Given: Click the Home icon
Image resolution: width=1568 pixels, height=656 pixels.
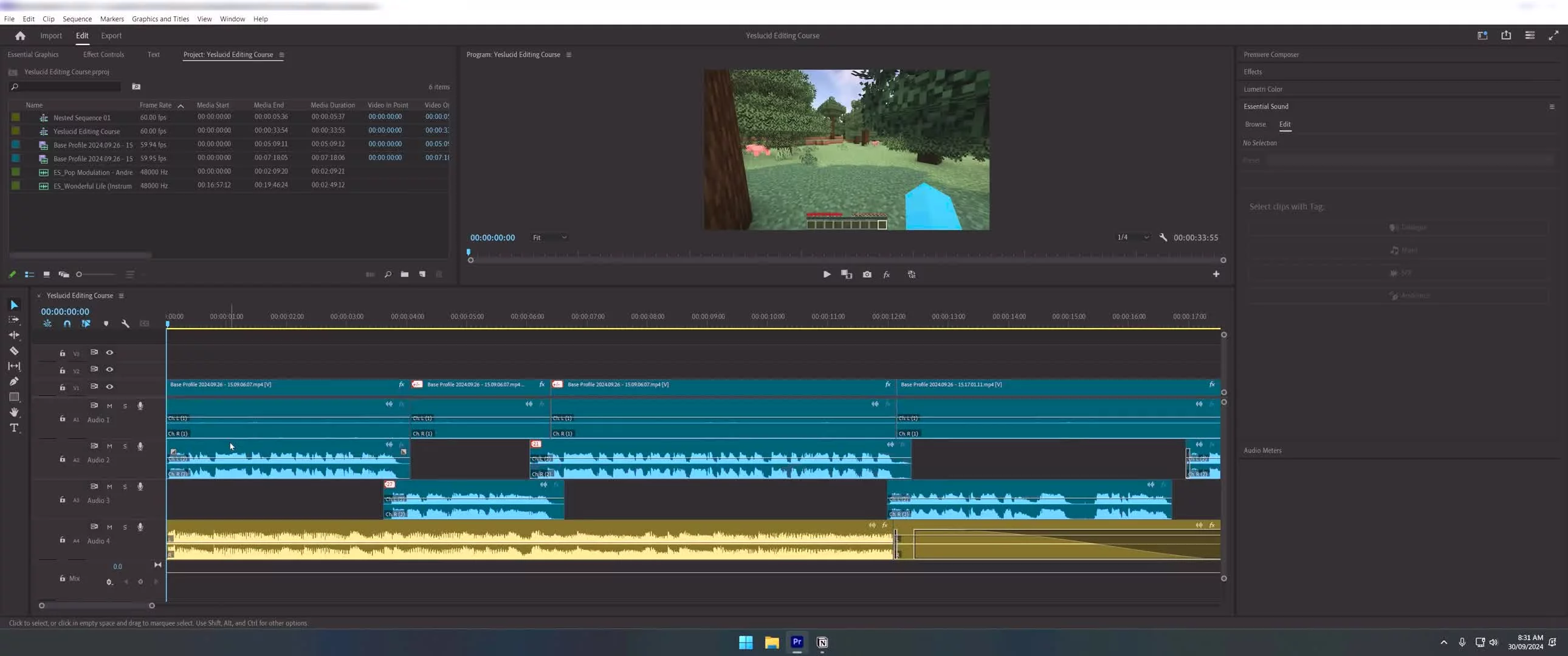Looking at the screenshot, I should pos(20,36).
